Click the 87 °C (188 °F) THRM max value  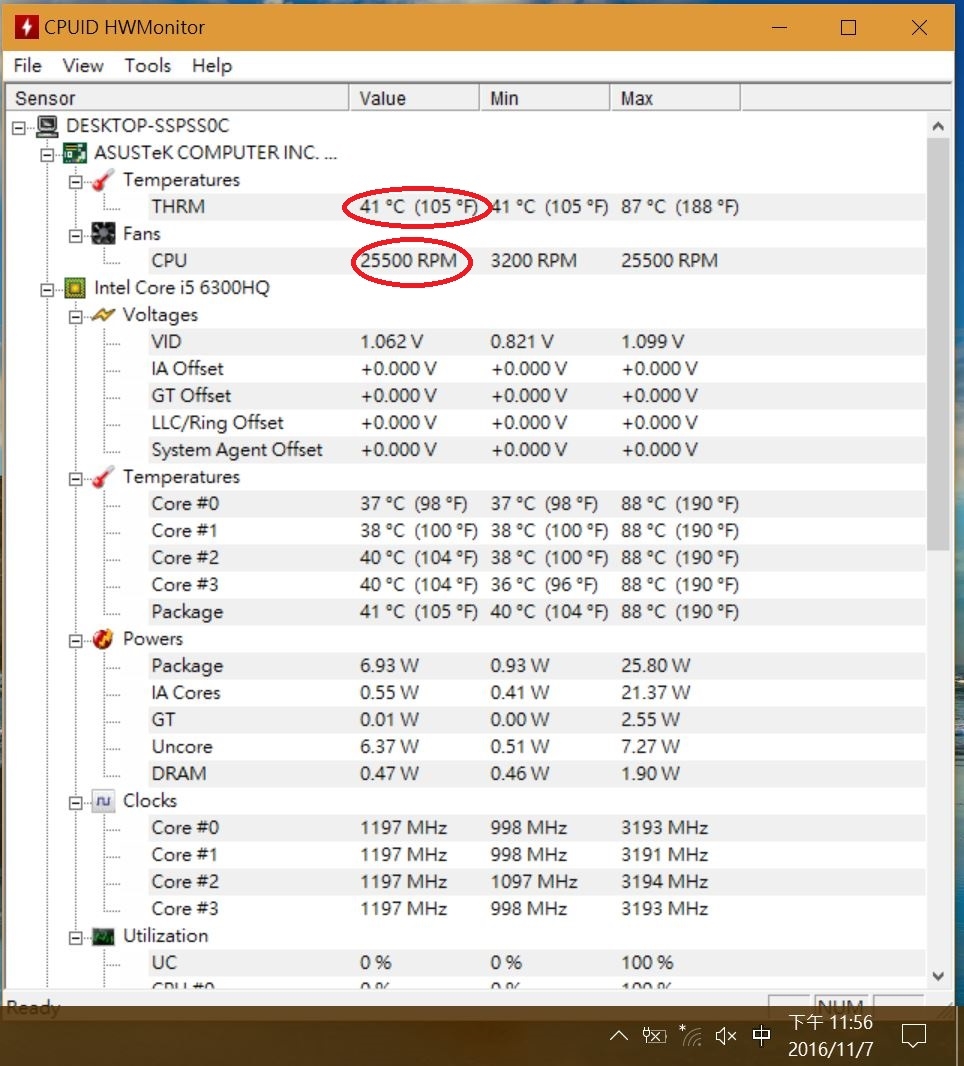click(680, 207)
